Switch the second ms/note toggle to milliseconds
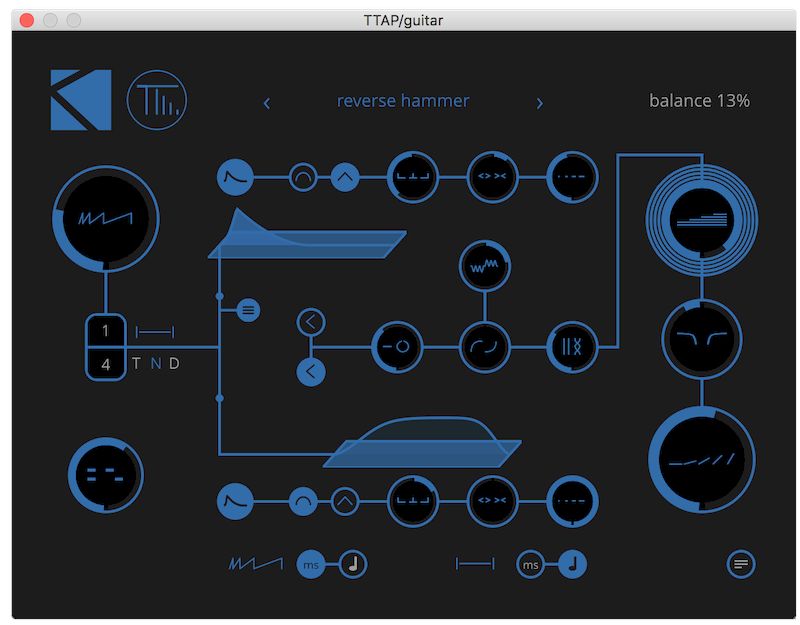The image size is (800, 625). point(532,563)
